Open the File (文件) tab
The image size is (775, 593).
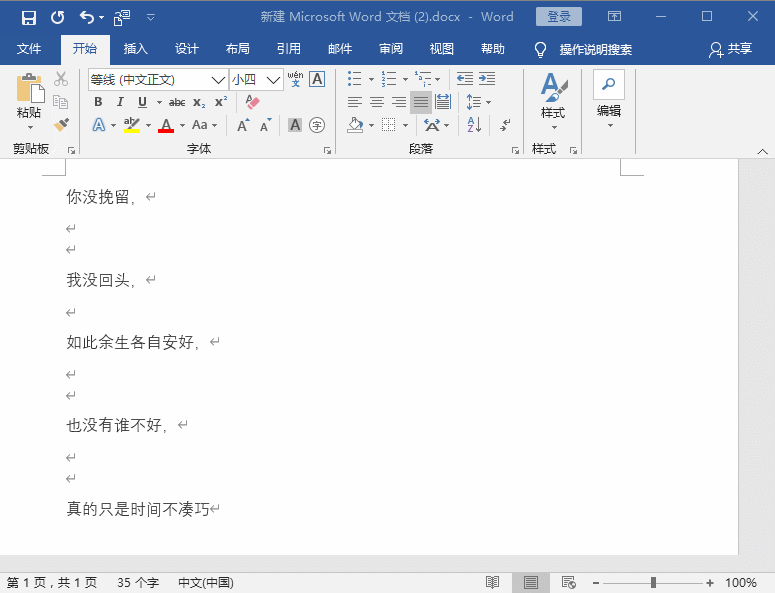[x=29, y=49]
